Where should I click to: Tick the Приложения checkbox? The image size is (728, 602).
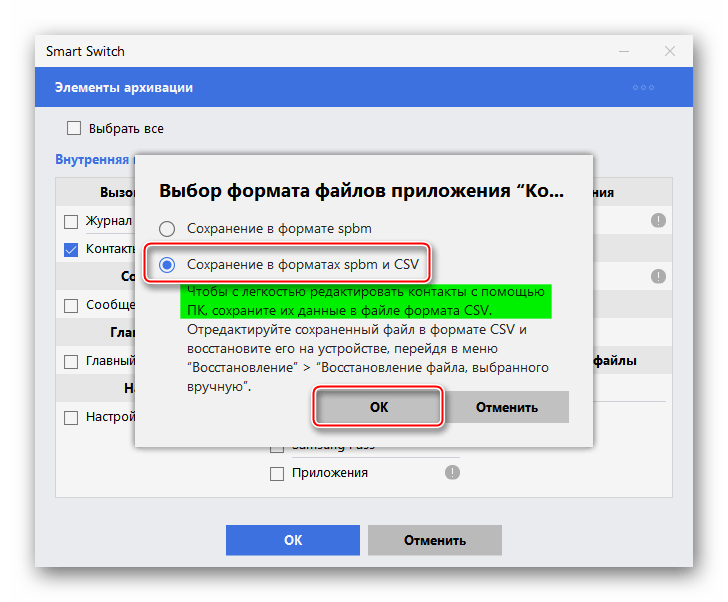click(277, 474)
